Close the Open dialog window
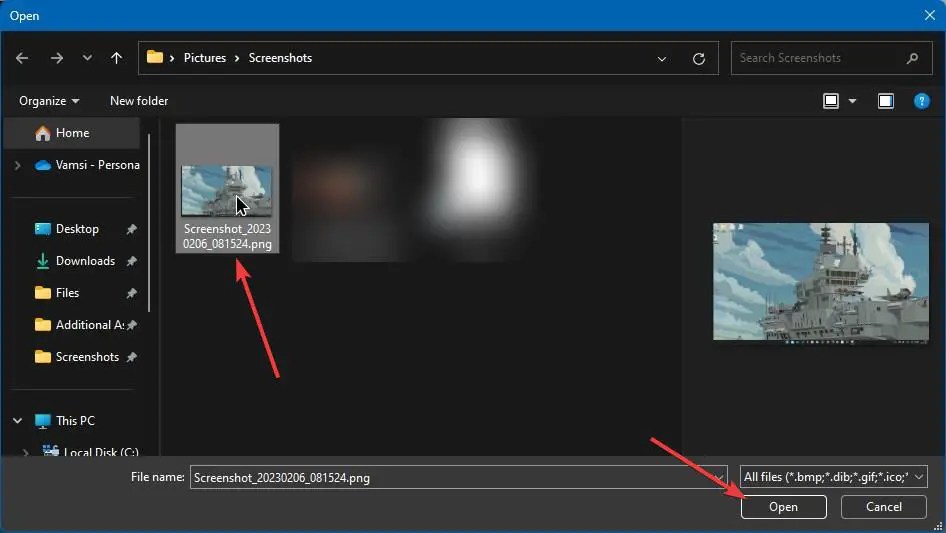The image size is (946, 533). click(x=930, y=15)
